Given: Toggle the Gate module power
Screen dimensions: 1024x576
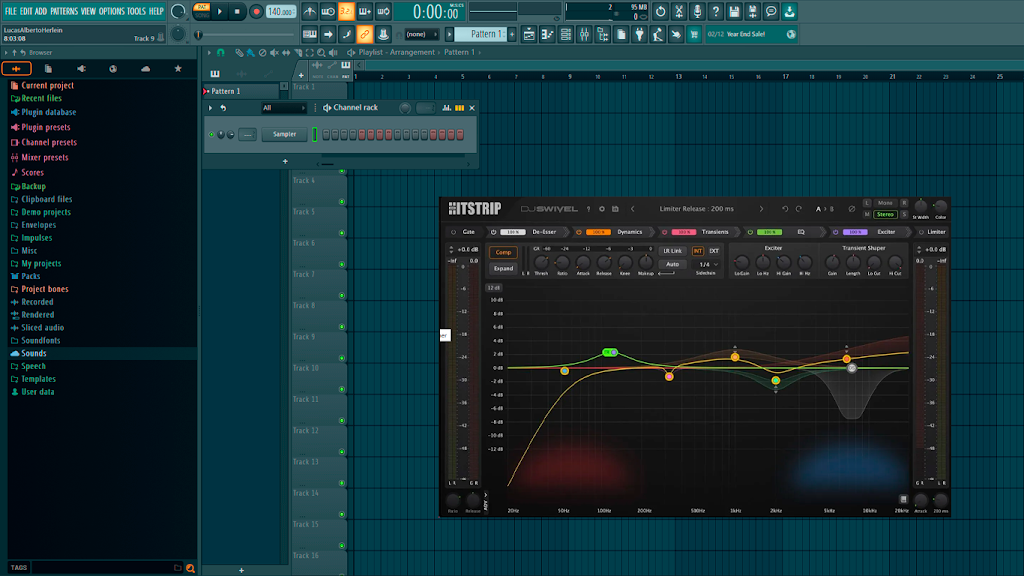Looking at the screenshot, I should (453, 232).
